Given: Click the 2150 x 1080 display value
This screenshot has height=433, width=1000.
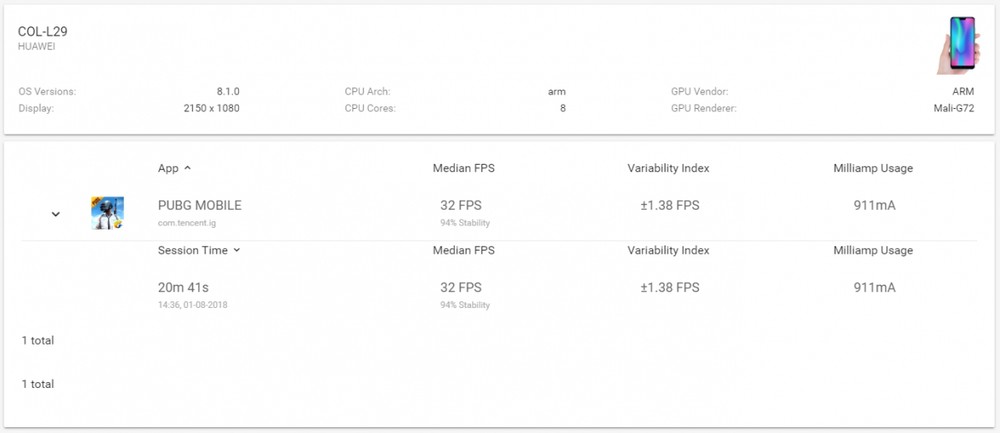Looking at the screenshot, I should tap(211, 108).
